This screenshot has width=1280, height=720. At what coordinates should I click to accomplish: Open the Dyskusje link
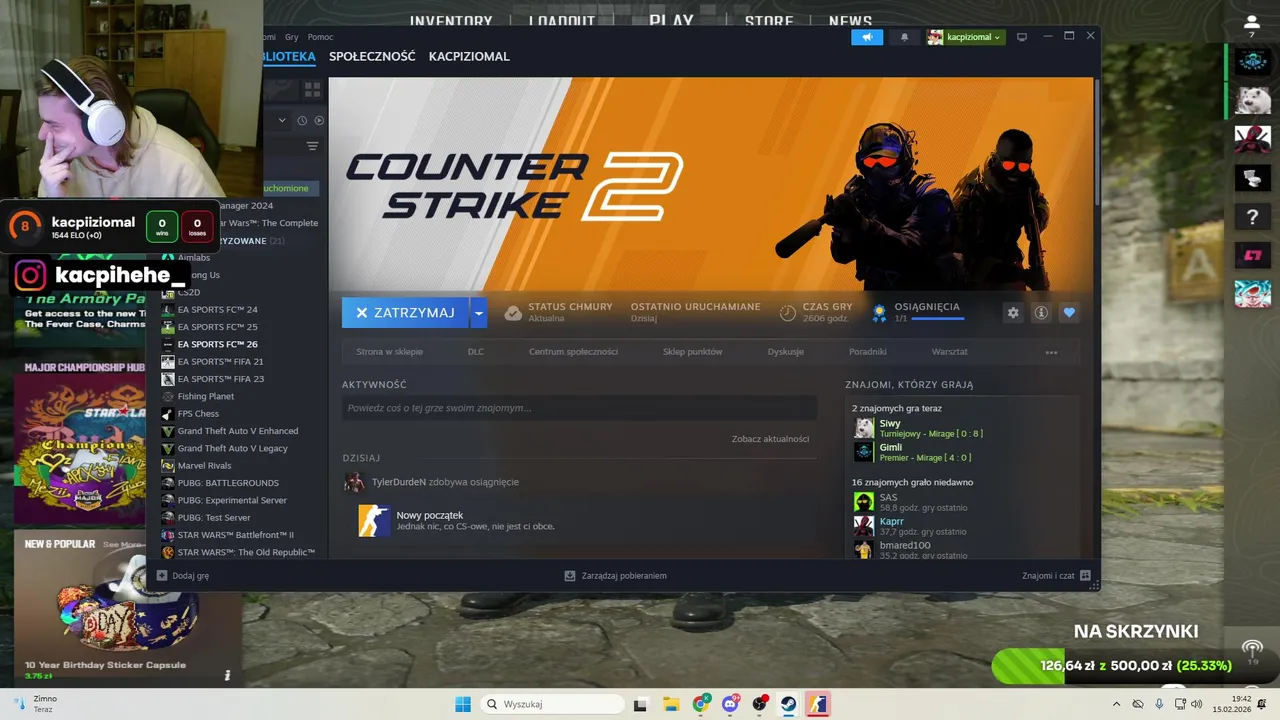786,352
